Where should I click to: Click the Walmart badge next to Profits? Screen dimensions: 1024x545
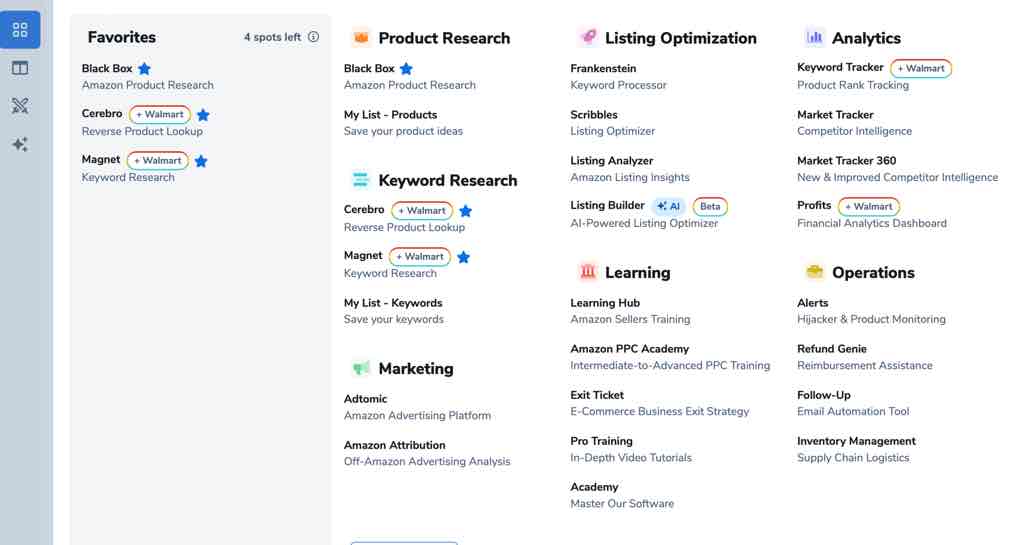[x=869, y=206]
